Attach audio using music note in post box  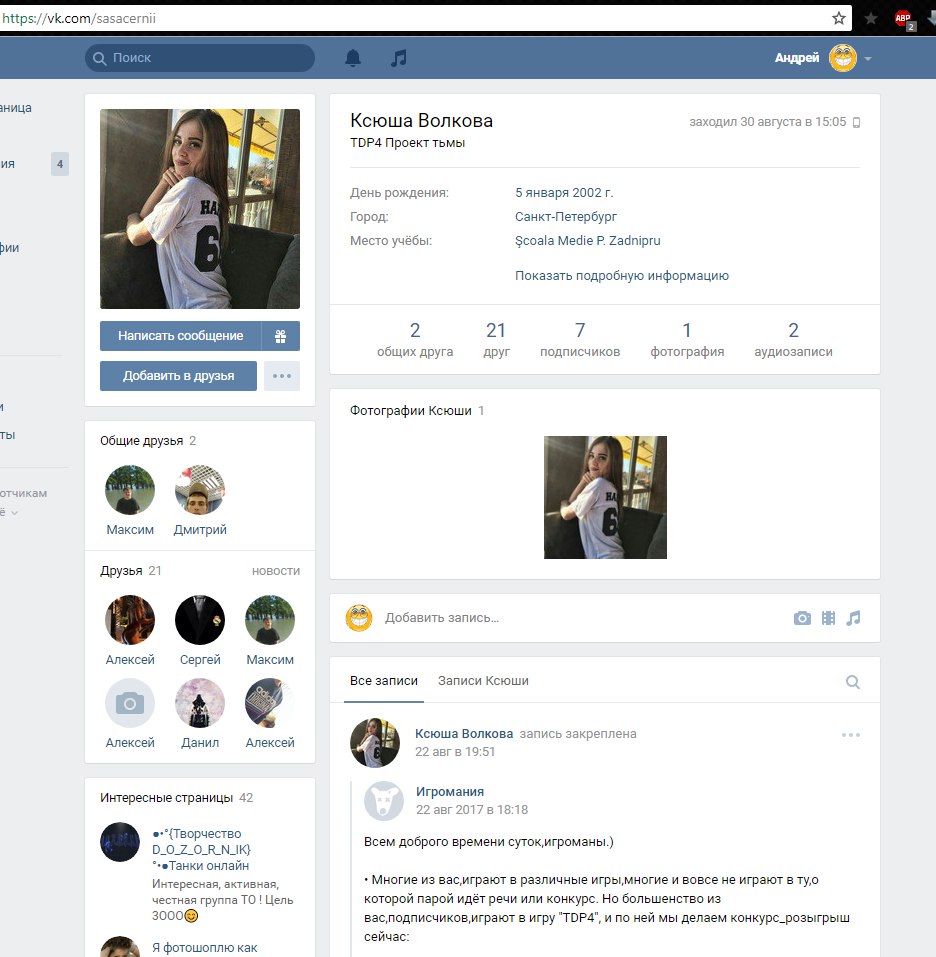pyautogui.click(x=853, y=618)
